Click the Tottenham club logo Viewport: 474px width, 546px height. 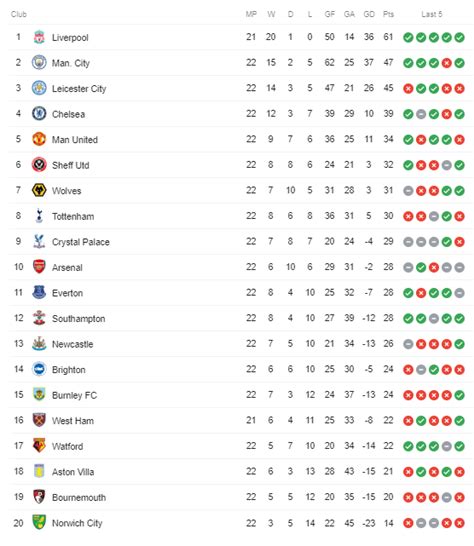coord(39,216)
